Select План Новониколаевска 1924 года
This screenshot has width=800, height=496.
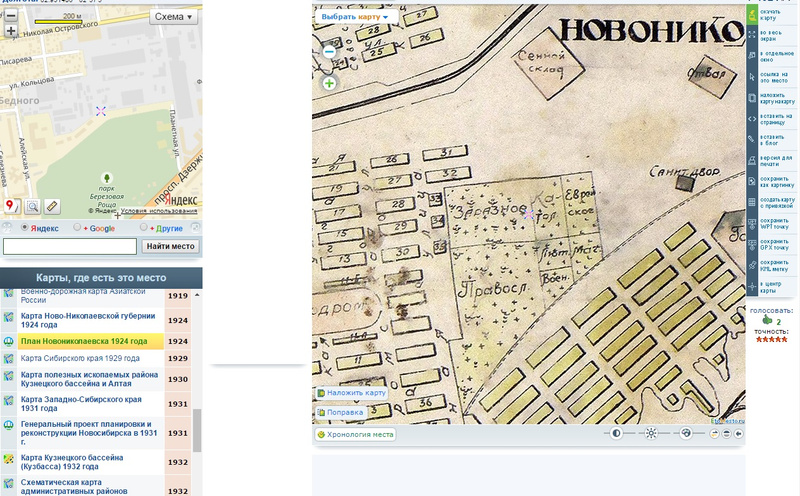pos(84,341)
